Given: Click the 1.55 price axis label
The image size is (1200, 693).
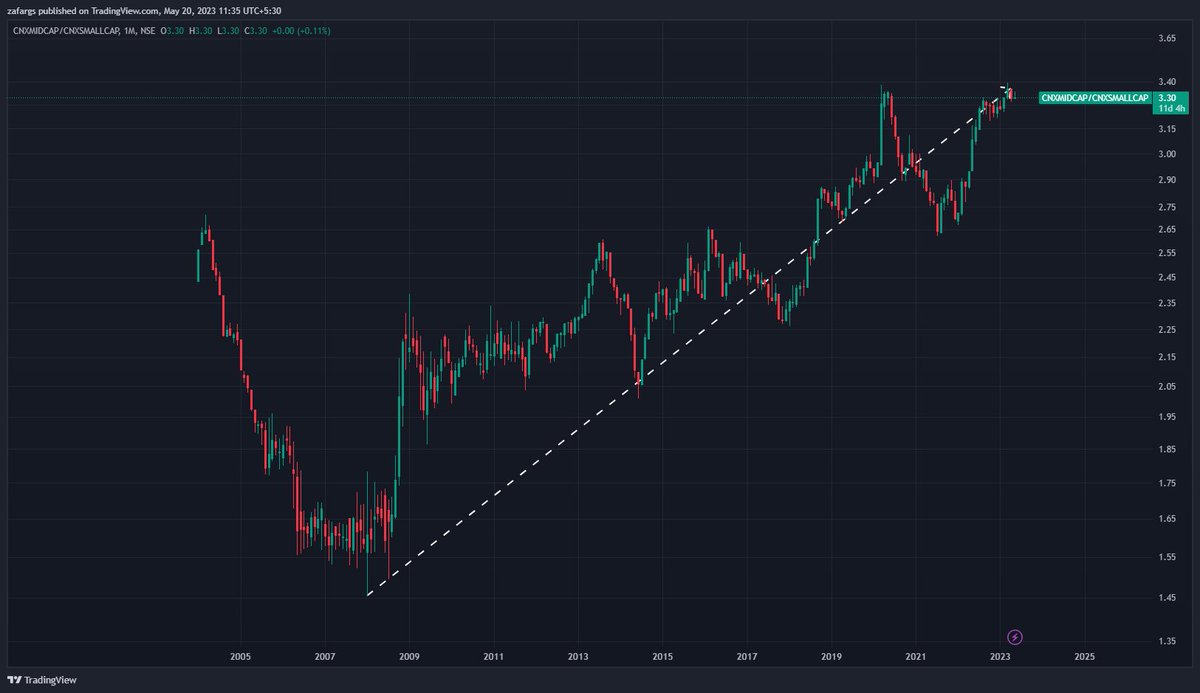Looking at the screenshot, I should [x=1166, y=556].
